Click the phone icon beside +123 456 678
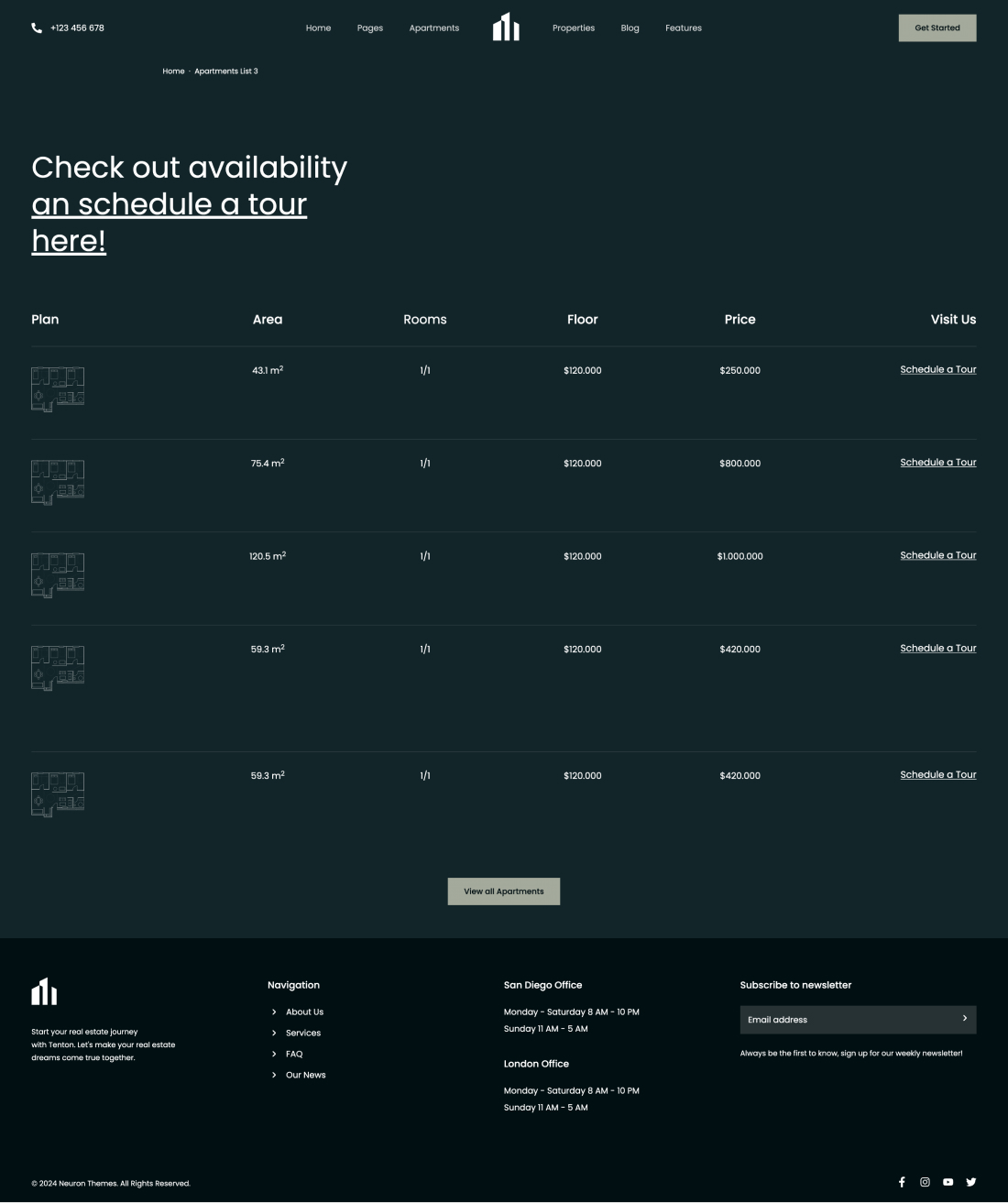 (37, 28)
